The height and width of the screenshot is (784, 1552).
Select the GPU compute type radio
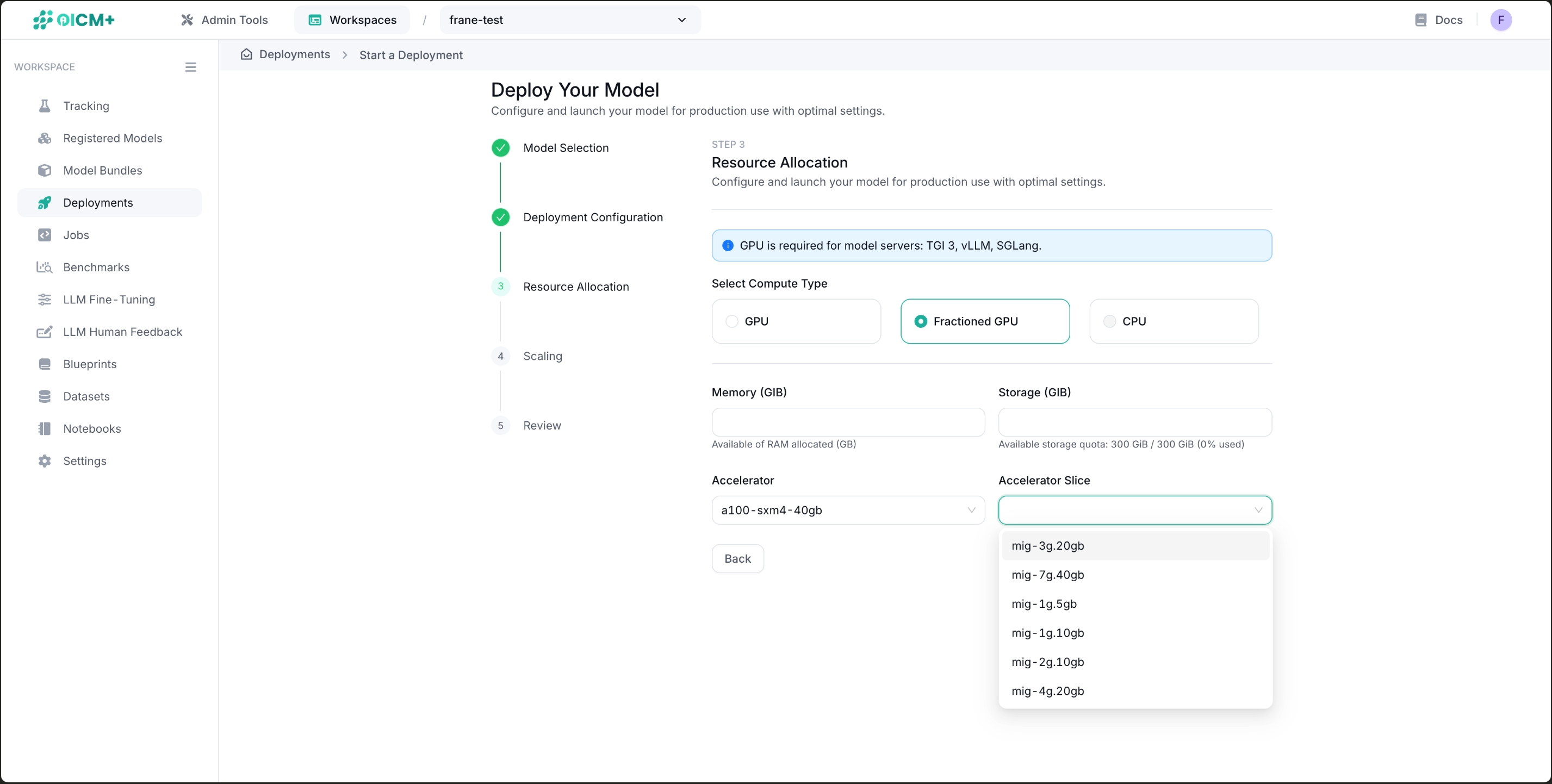(x=731, y=321)
